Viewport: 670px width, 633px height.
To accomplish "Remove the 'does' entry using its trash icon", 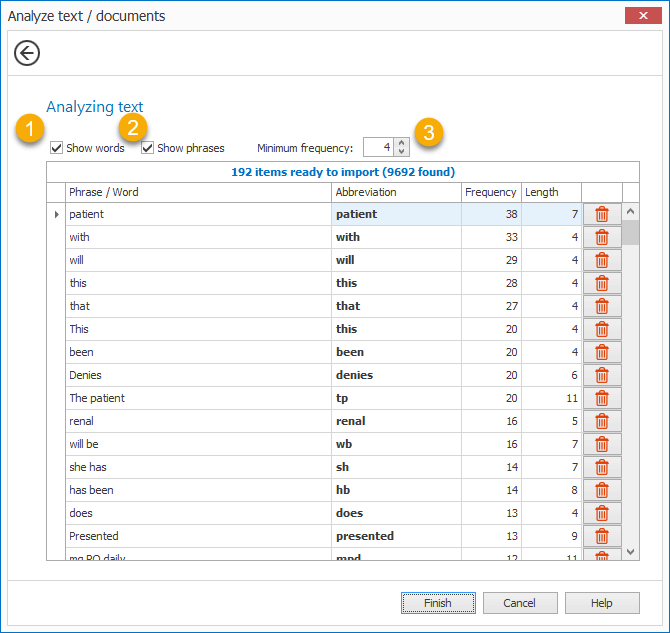I will [x=602, y=513].
